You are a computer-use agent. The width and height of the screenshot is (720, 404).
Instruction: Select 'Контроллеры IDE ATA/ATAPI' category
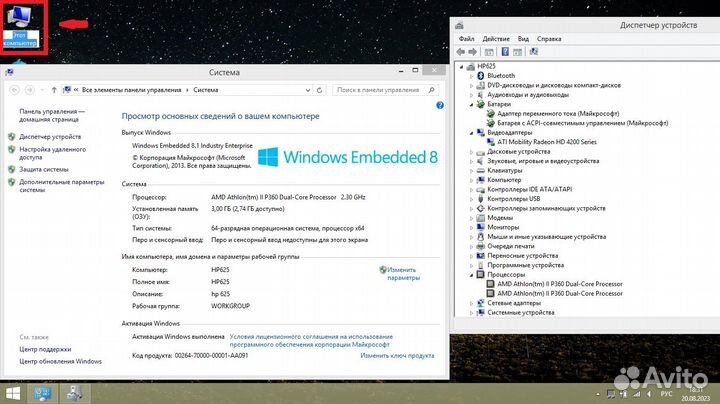(529, 189)
